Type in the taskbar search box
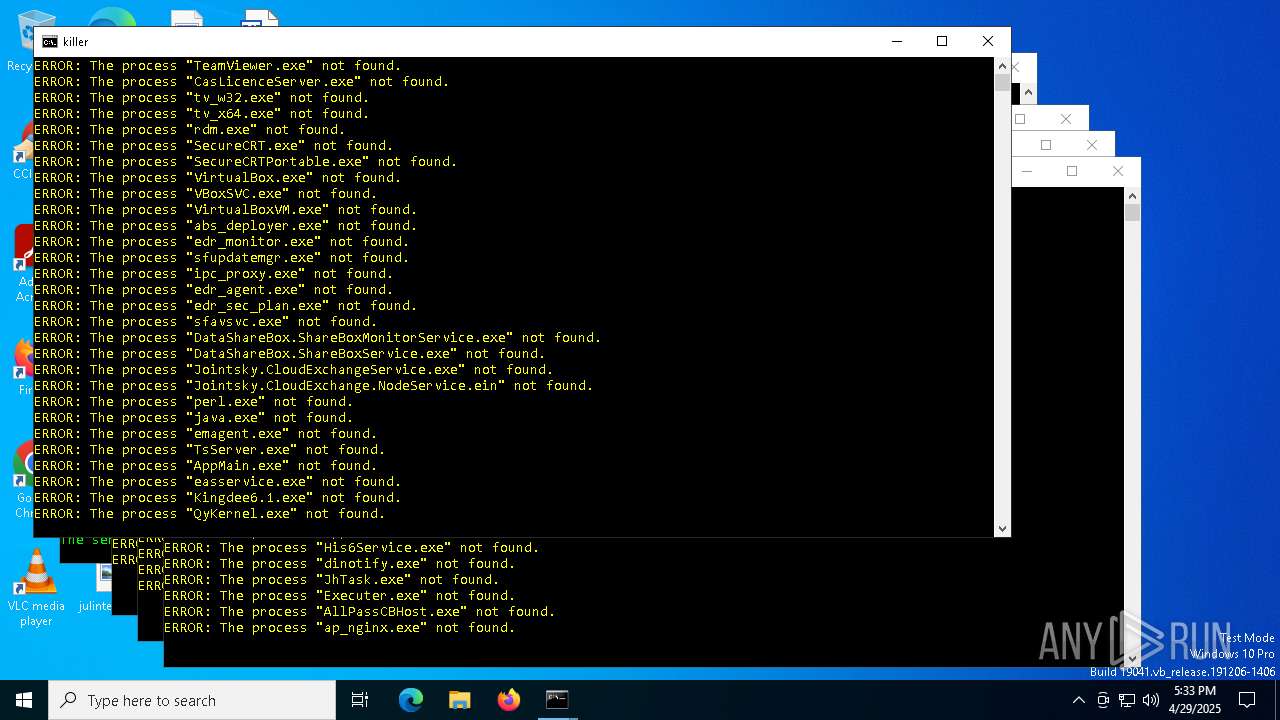The height and width of the screenshot is (720, 1280). coord(192,700)
